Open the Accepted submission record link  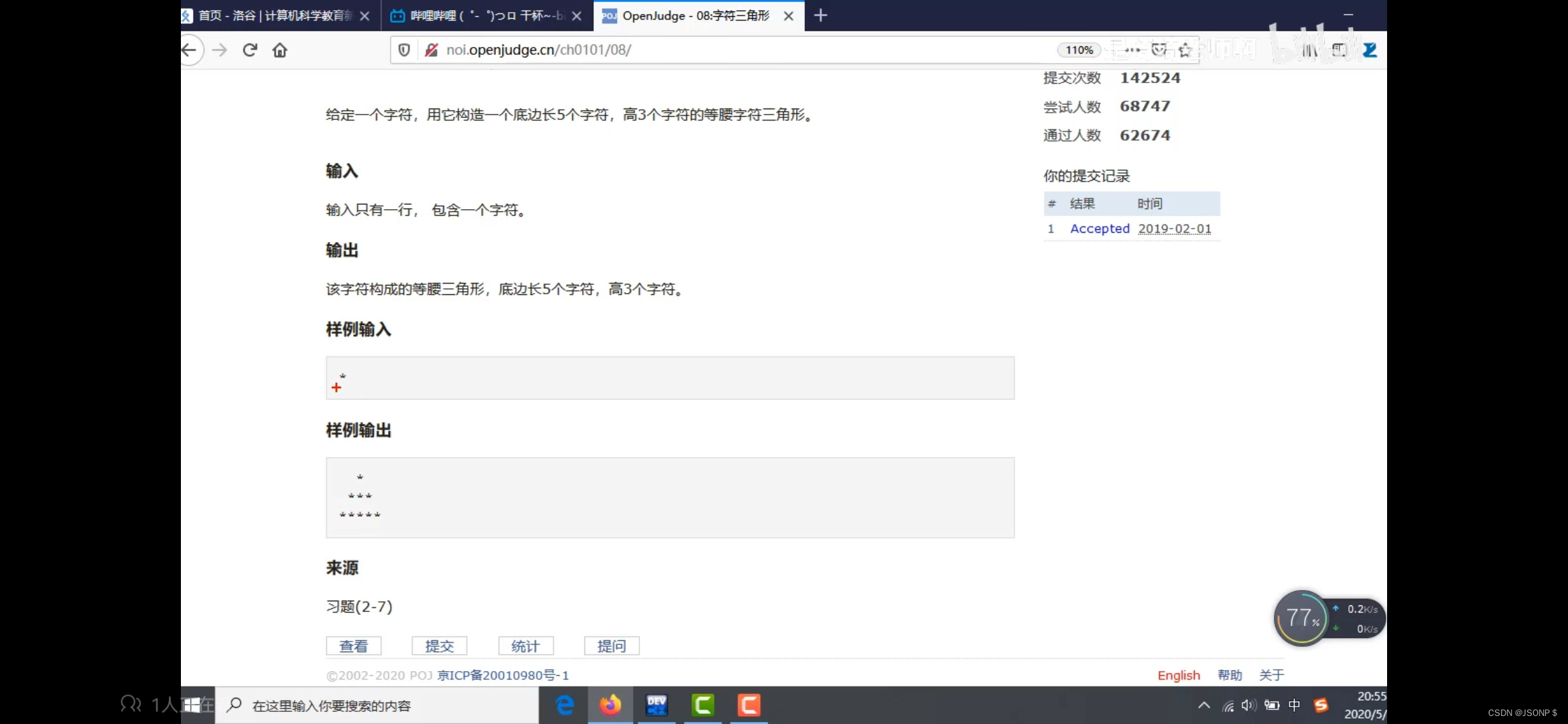click(x=1100, y=229)
